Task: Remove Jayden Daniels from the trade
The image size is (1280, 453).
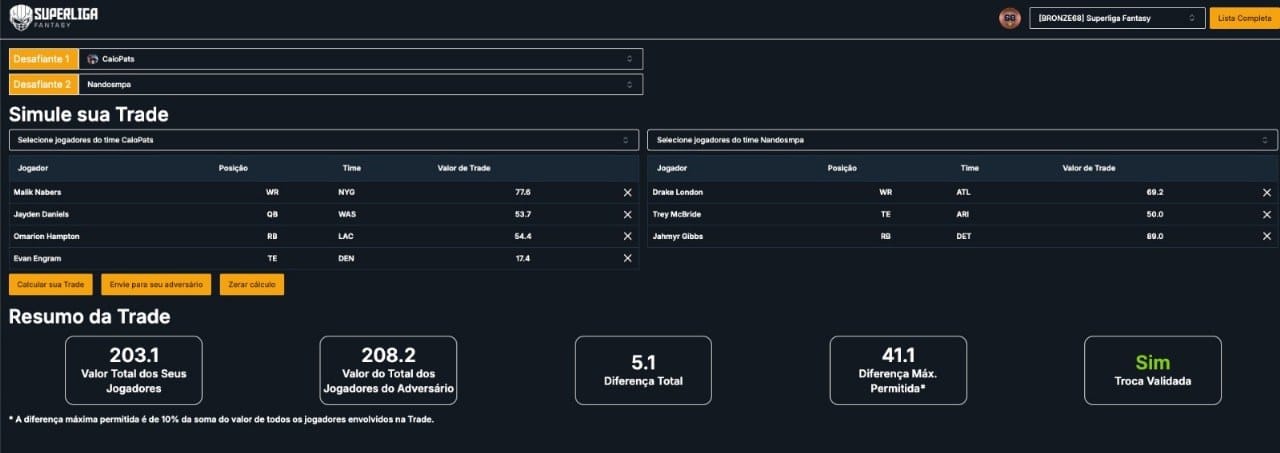Action: 627,214
